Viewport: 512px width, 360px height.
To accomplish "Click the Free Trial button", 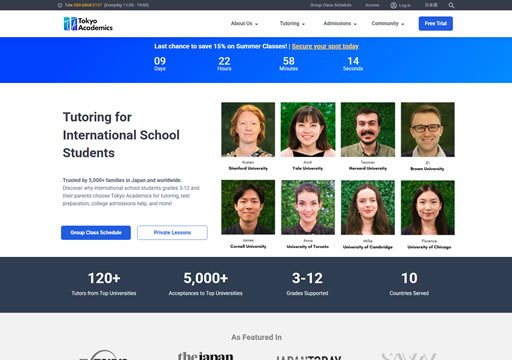I will tap(436, 23).
